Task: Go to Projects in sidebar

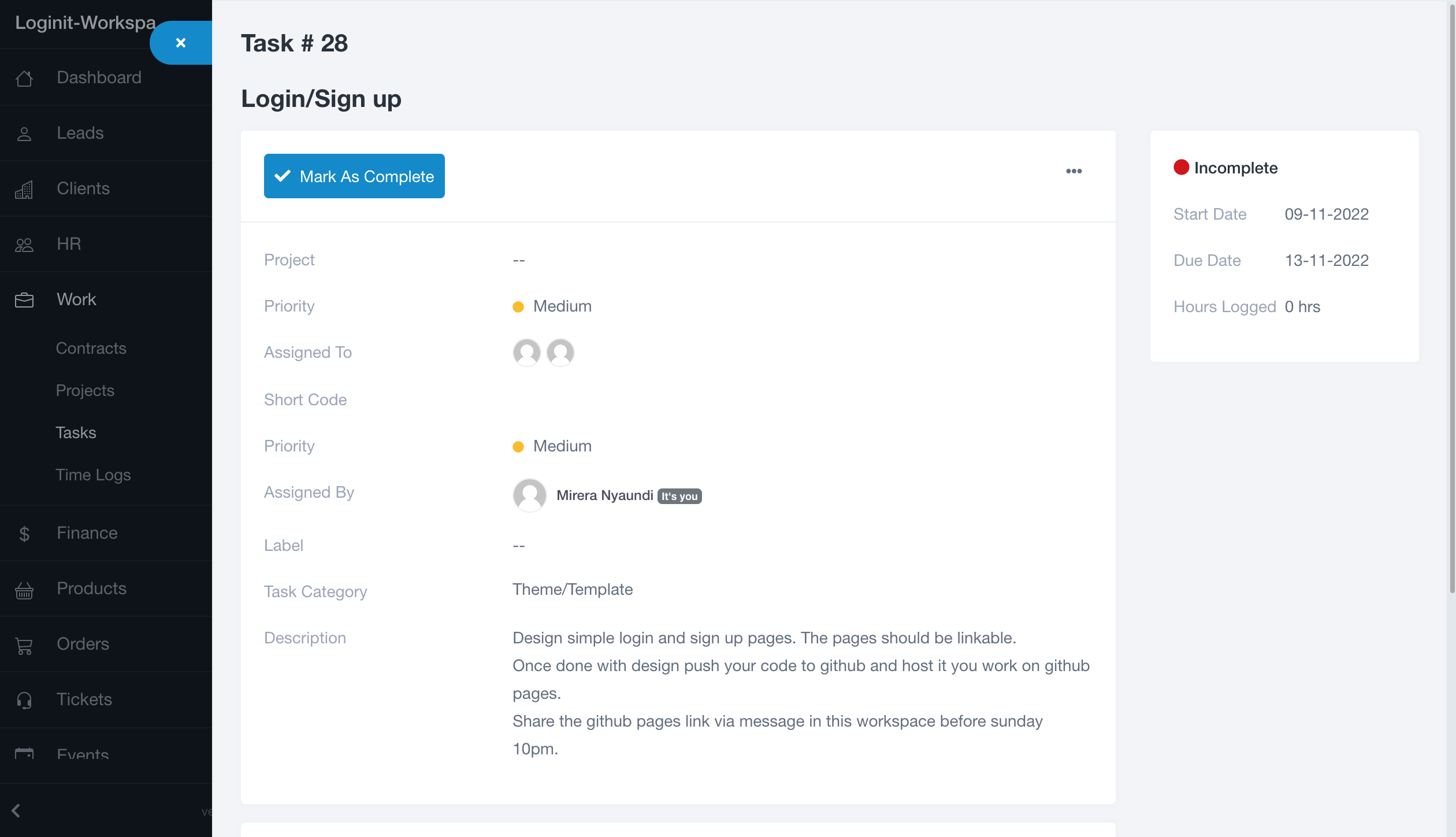Action: point(85,390)
